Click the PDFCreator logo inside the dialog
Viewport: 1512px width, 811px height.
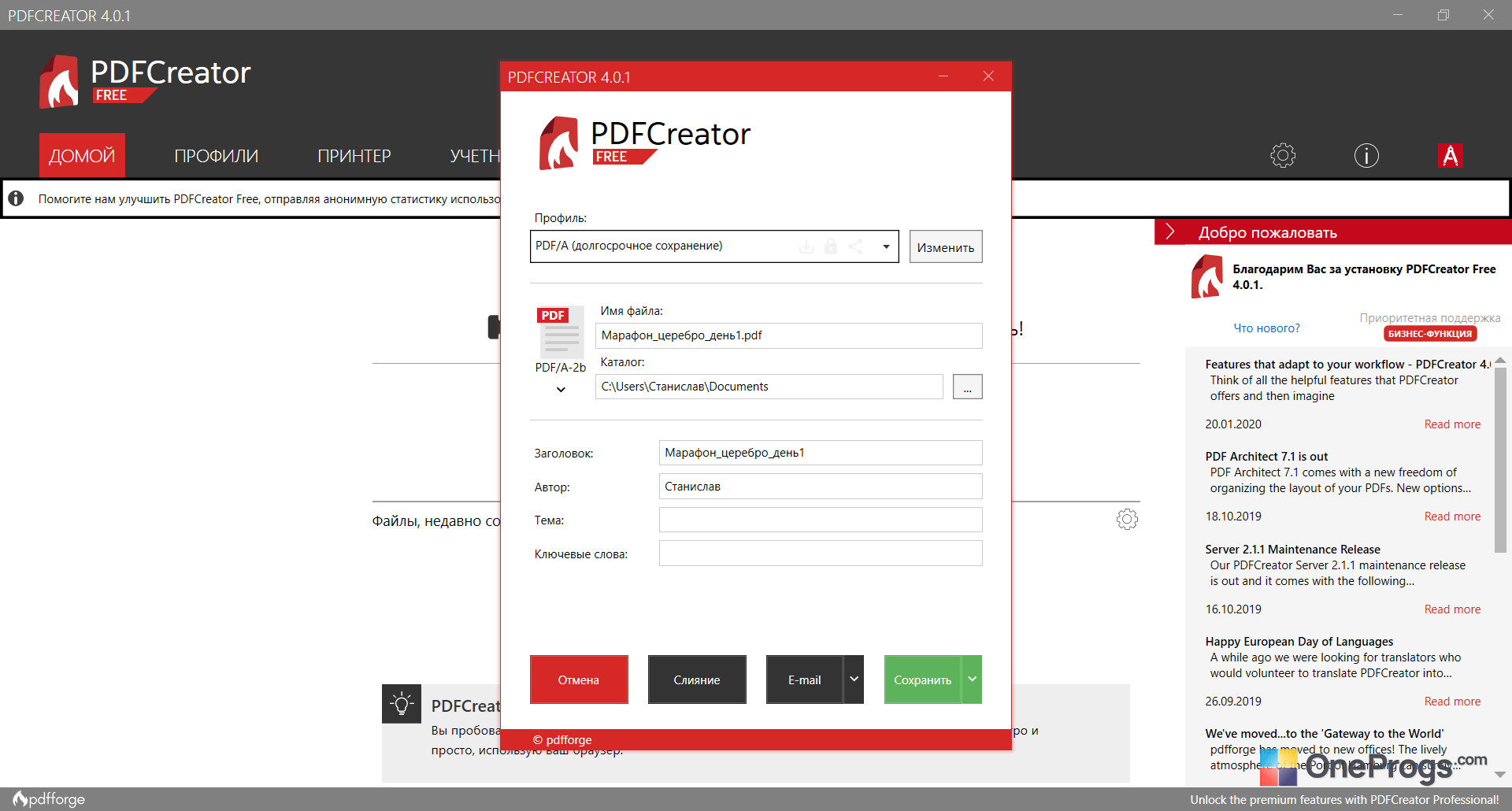coord(644,143)
